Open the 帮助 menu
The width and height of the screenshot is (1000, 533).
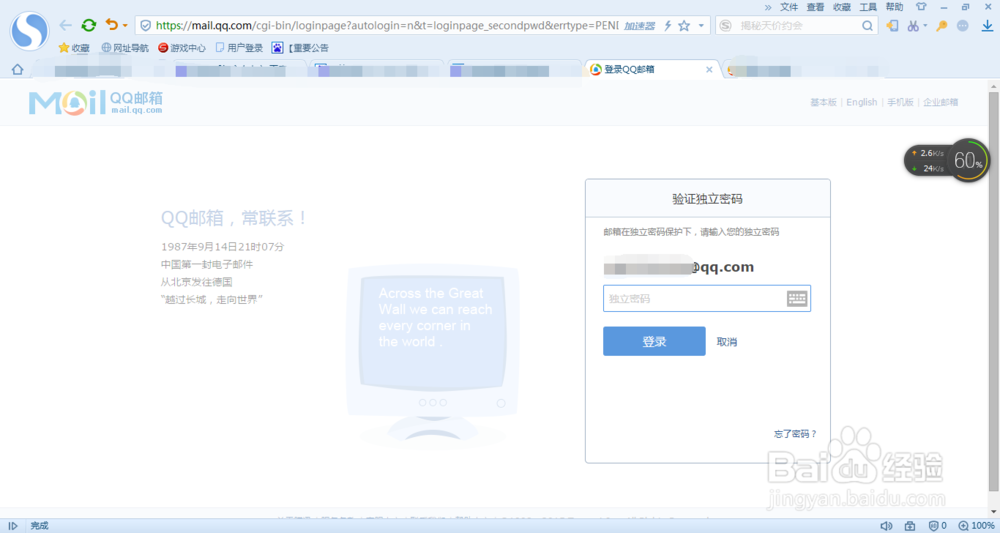click(x=894, y=7)
